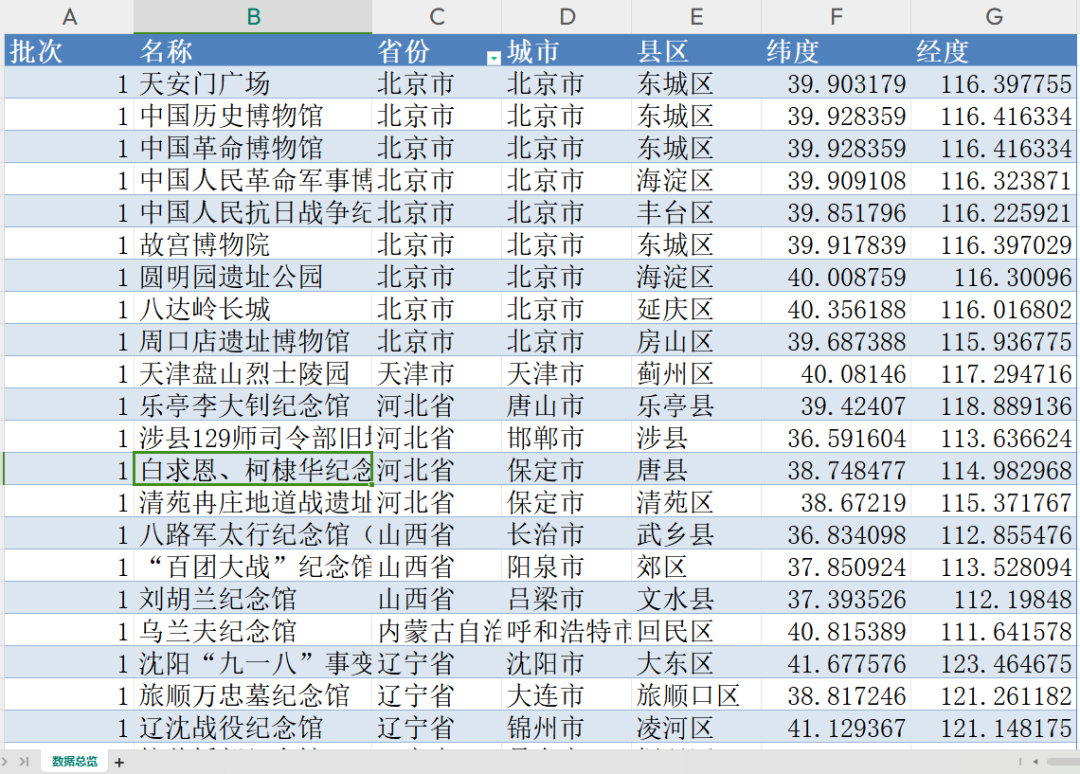
Task: Select district cell 蓟州区
Action: pyautogui.click(x=696, y=373)
